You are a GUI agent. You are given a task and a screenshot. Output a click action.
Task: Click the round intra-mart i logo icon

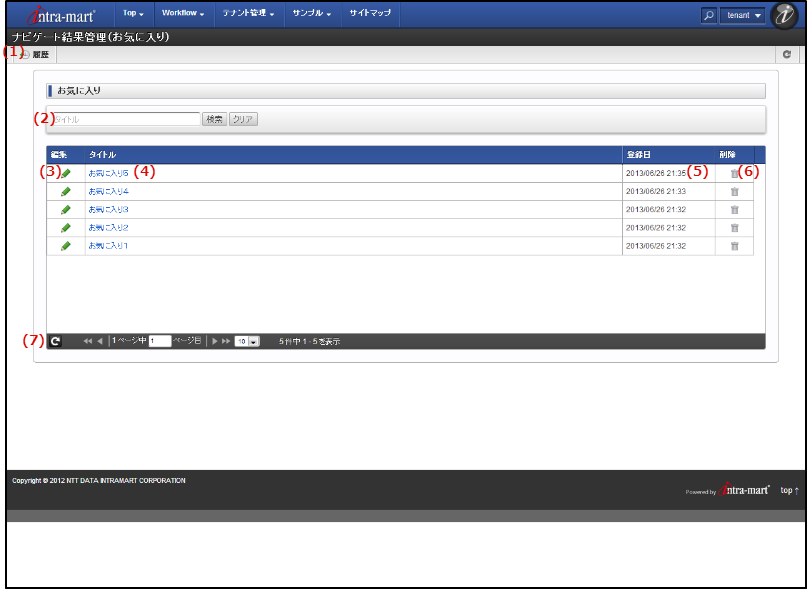click(784, 15)
